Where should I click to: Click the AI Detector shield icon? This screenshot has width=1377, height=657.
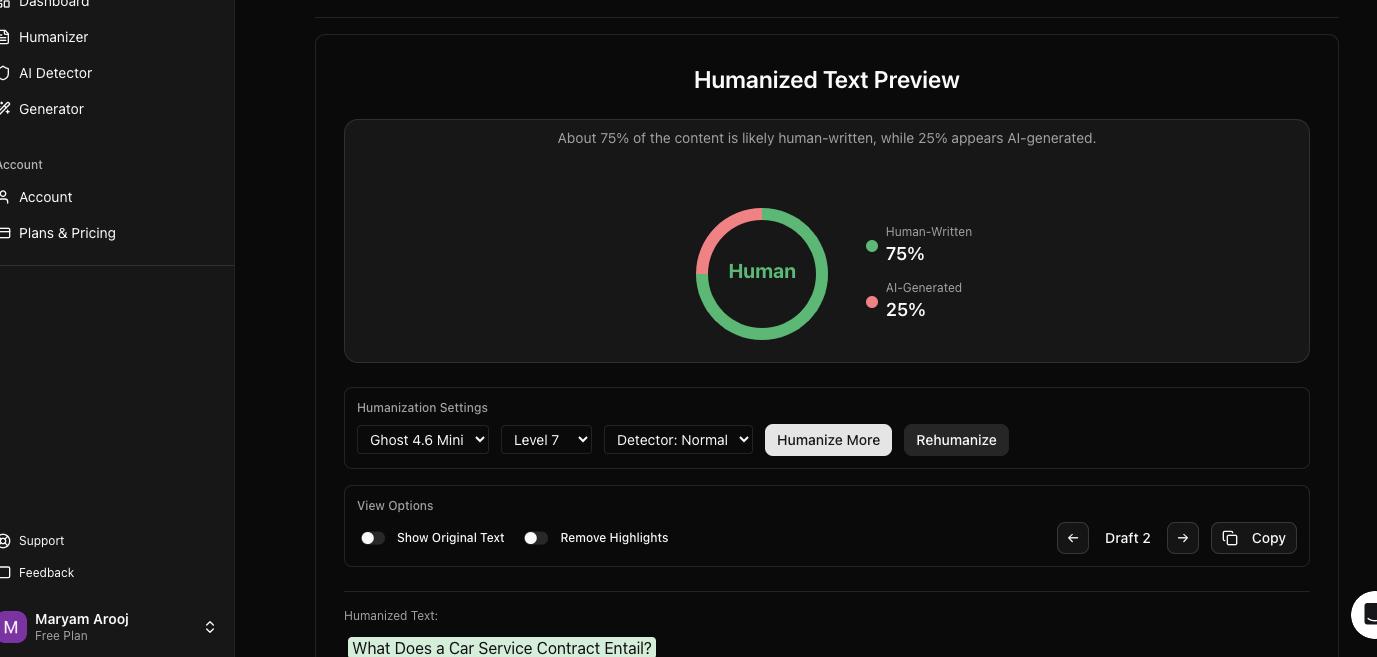[x=5, y=73]
